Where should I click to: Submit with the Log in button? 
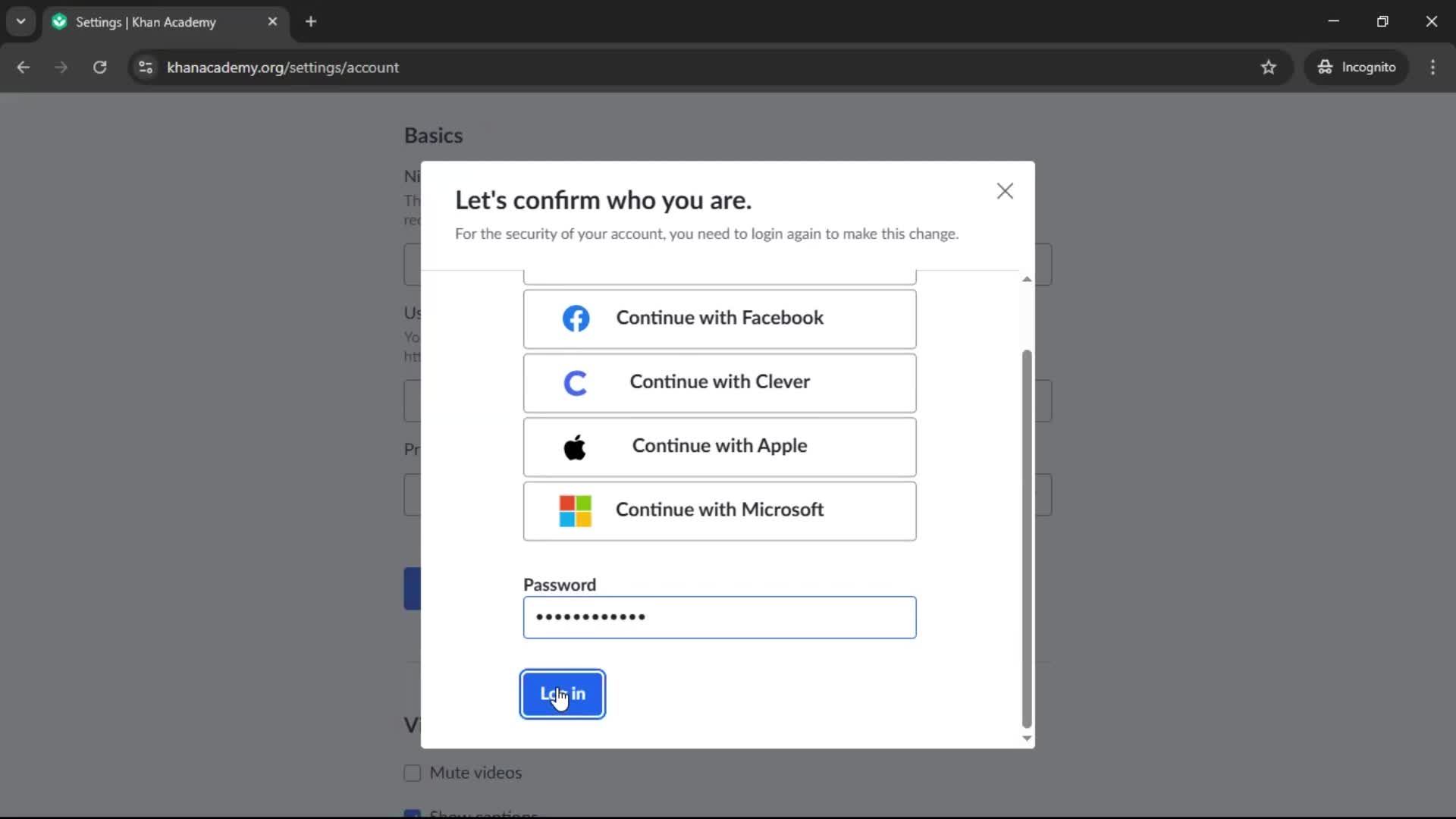562,694
